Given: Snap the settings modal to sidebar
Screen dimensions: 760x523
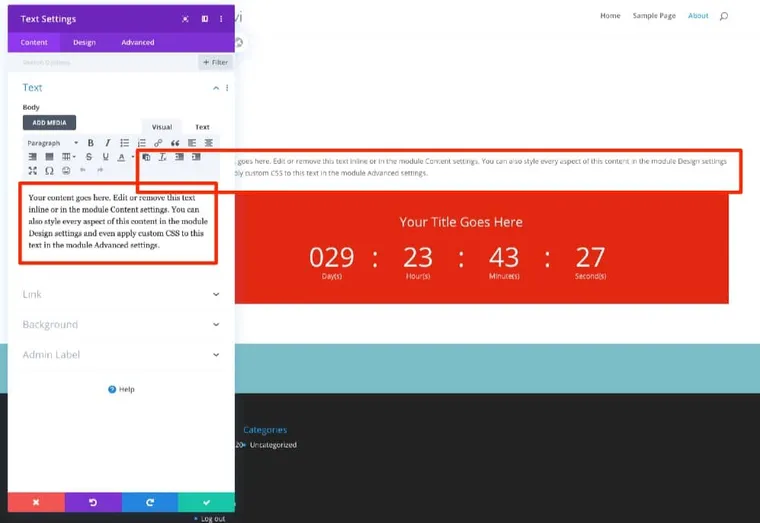Looking at the screenshot, I should coord(205,19).
